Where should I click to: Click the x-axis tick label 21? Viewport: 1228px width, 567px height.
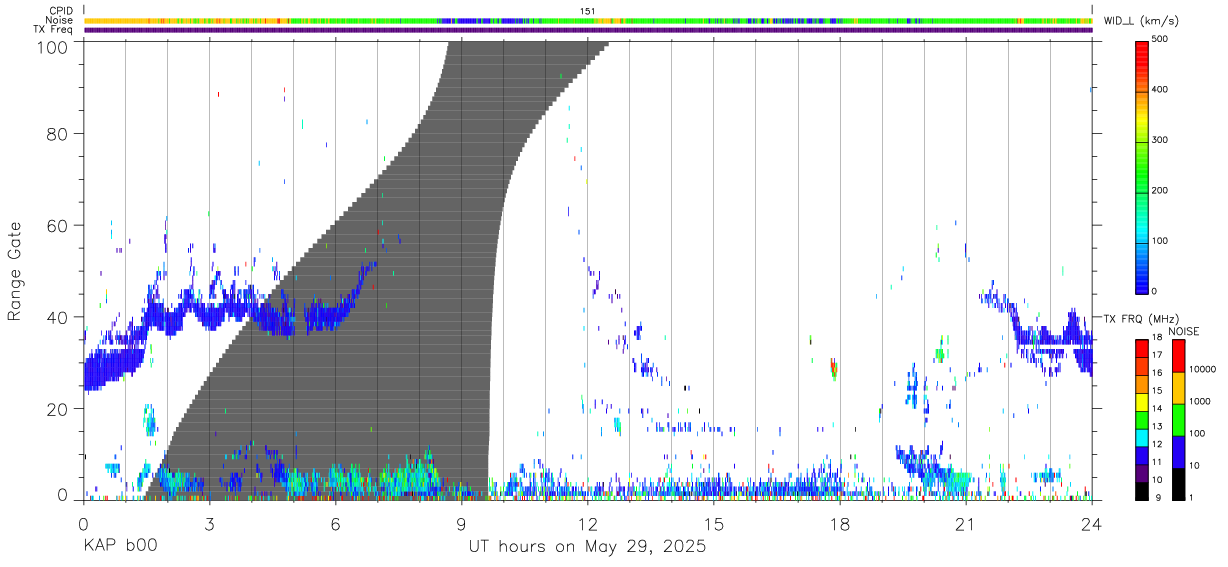pyautogui.click(x=965, y=523)
